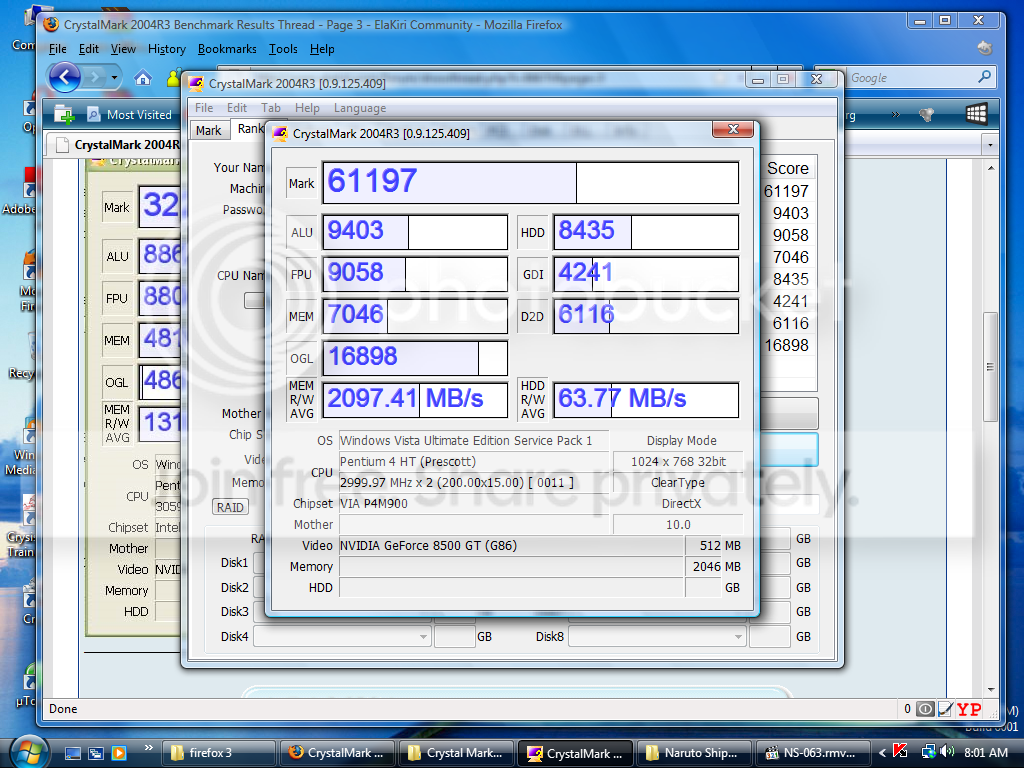Select score 16898 in the Score list
This screenshot has width=1024, height=768.
[786, 345]
